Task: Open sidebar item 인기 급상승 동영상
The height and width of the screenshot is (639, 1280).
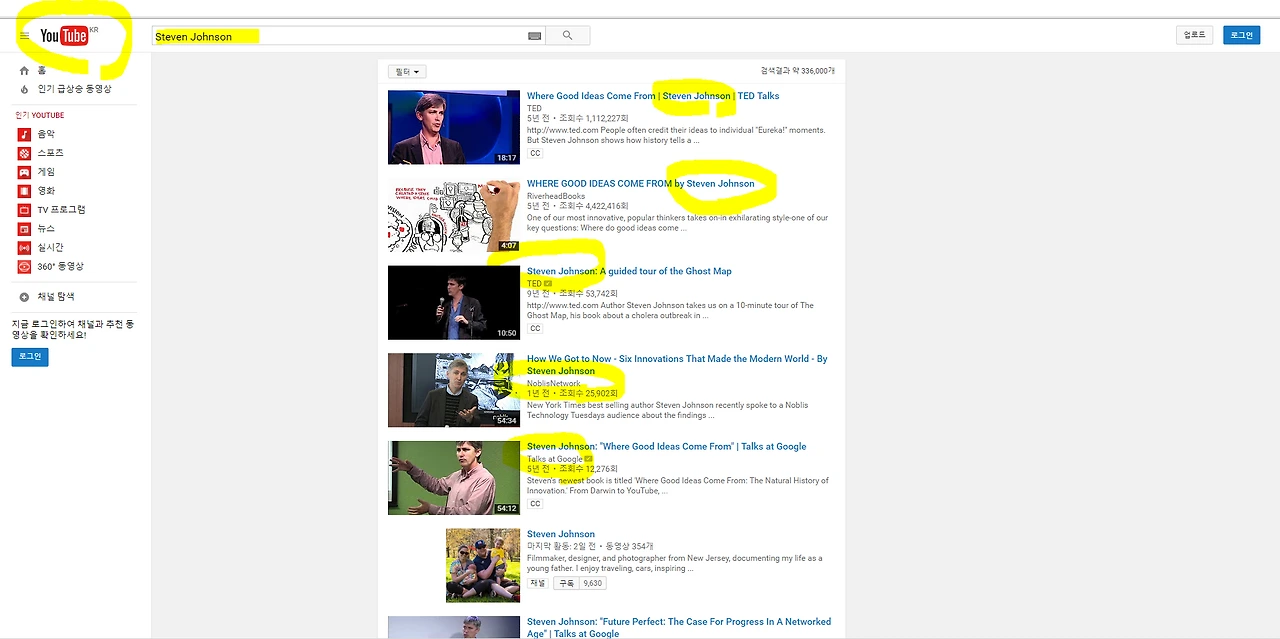Action: click(x=75, y=89)
